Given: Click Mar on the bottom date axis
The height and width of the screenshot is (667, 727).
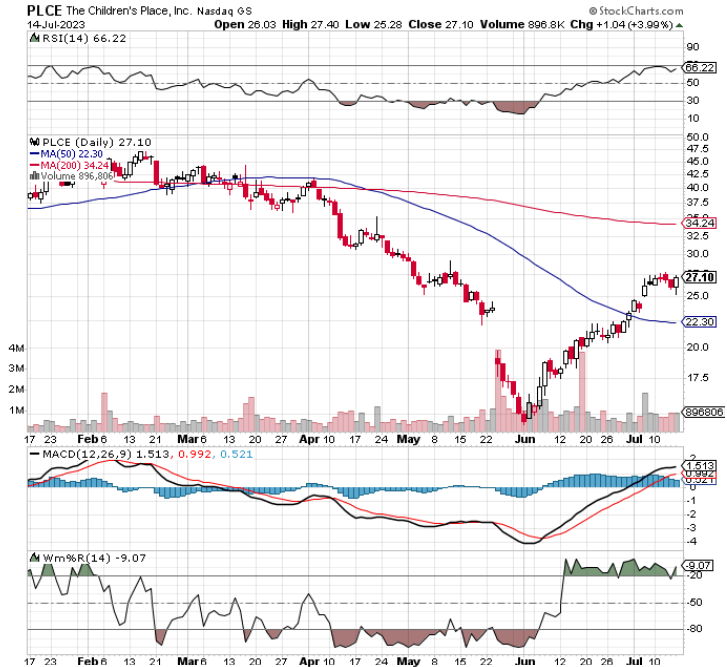Looking at the screenshot, I should [188, 661].
